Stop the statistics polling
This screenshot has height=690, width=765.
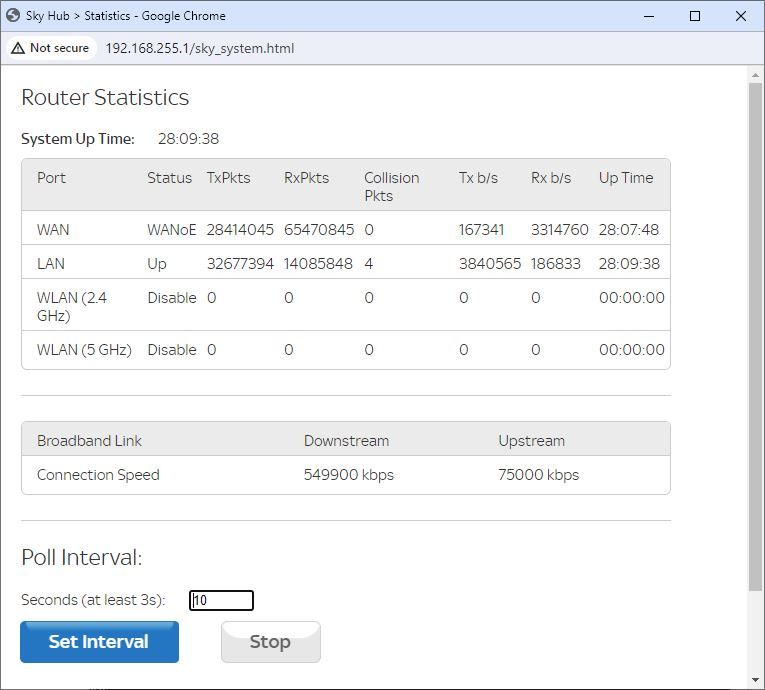pyautogui.click(x=270, y=642)
